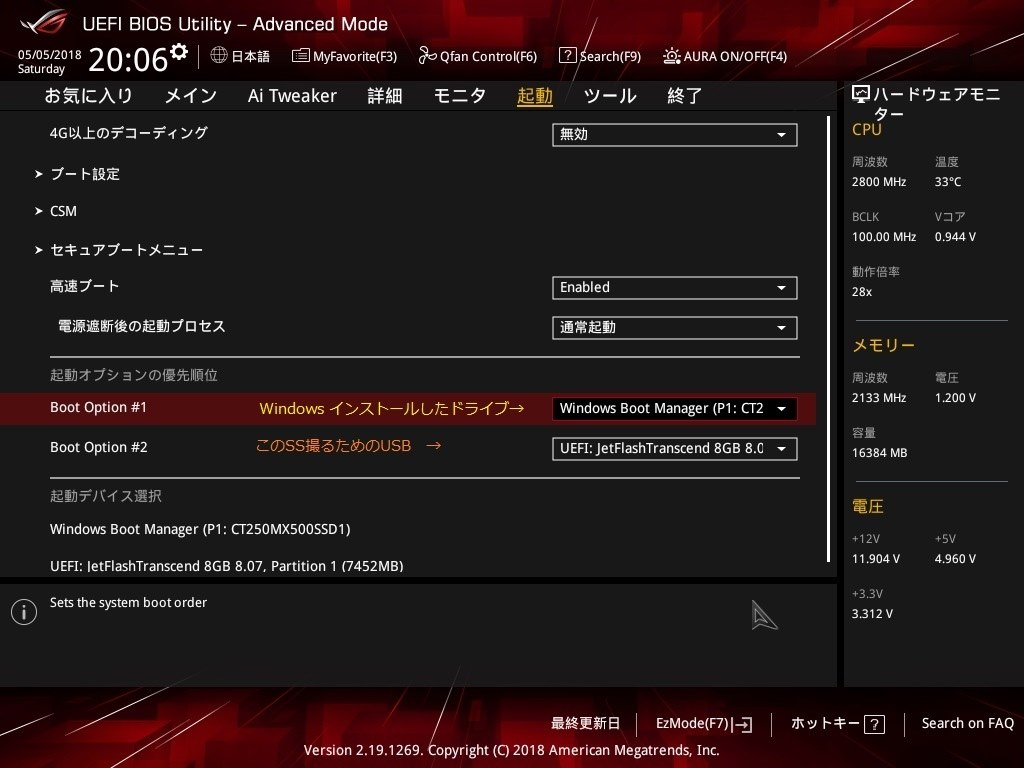This screenshot has height=768, width=1024.
Task: Open the 電源遮断後の起動プロセス dropdown
Action: coord(674,327)
